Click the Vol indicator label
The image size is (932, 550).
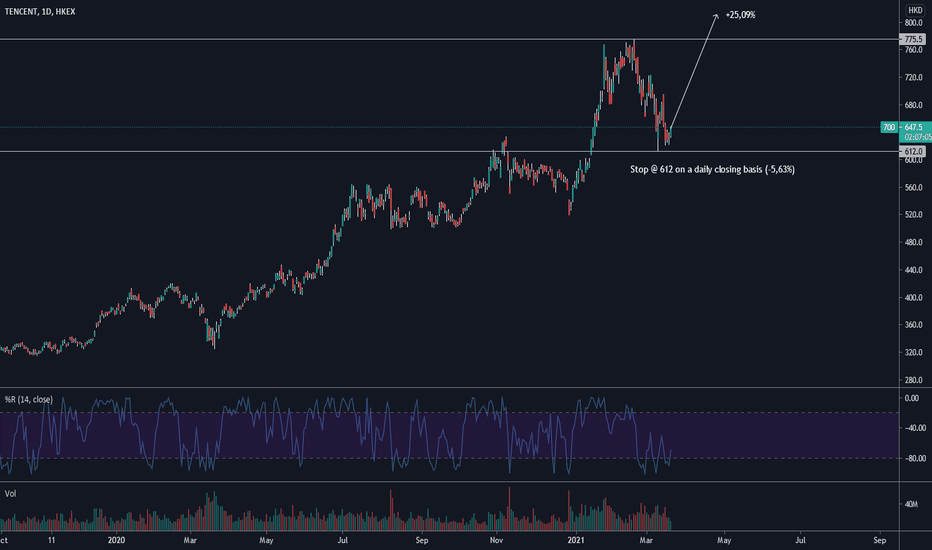11,494
